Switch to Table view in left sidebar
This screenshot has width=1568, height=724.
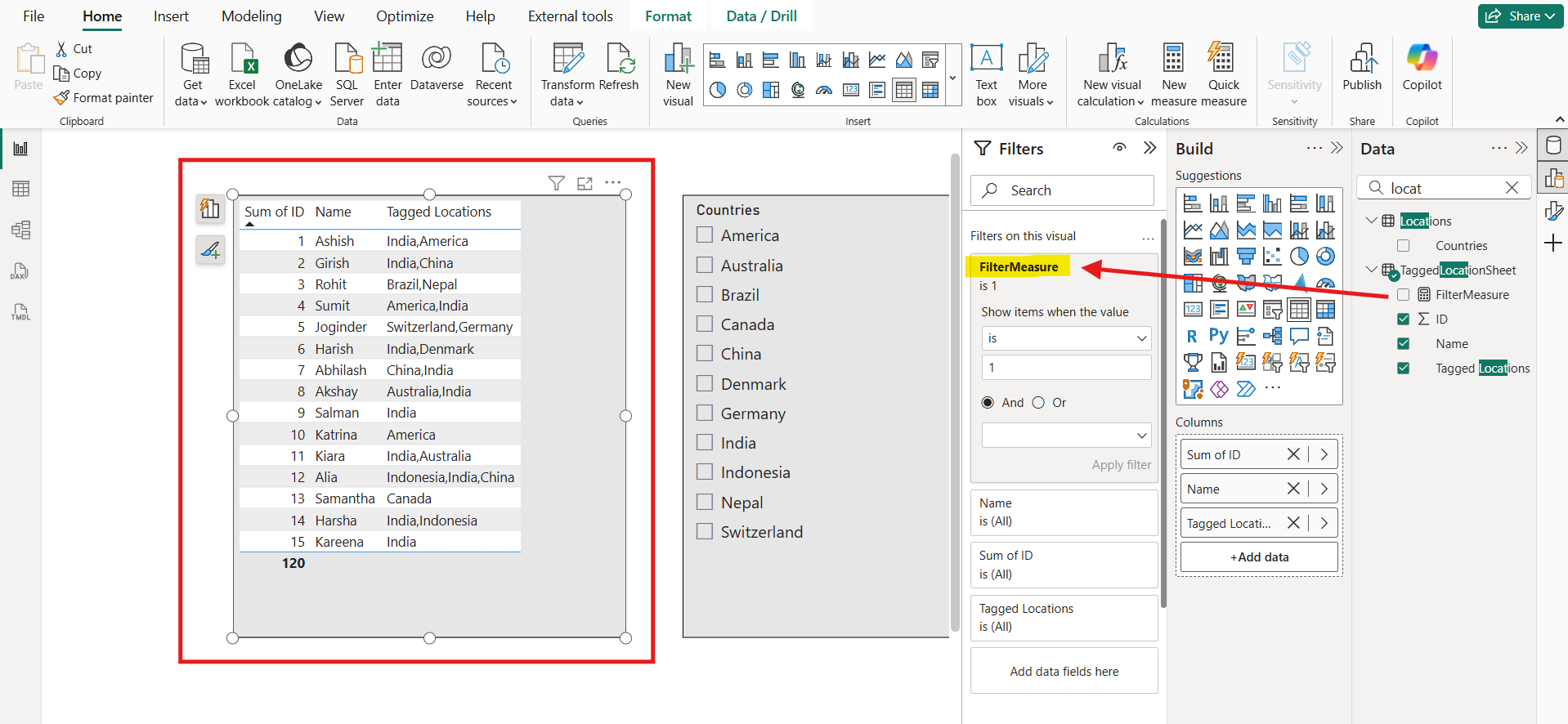pos(20,189)
